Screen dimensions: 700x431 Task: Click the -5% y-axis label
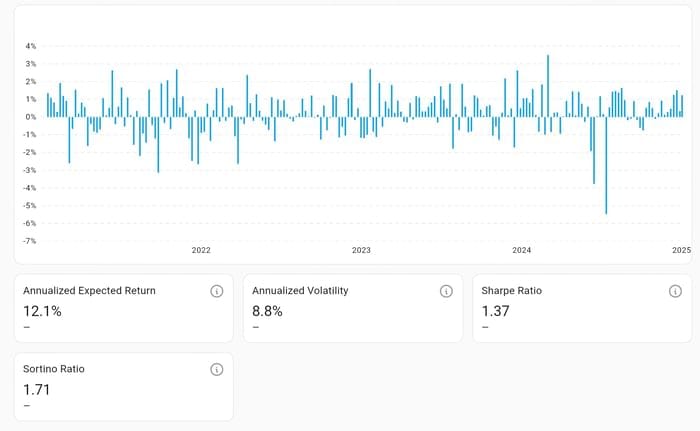pos(29,206)
